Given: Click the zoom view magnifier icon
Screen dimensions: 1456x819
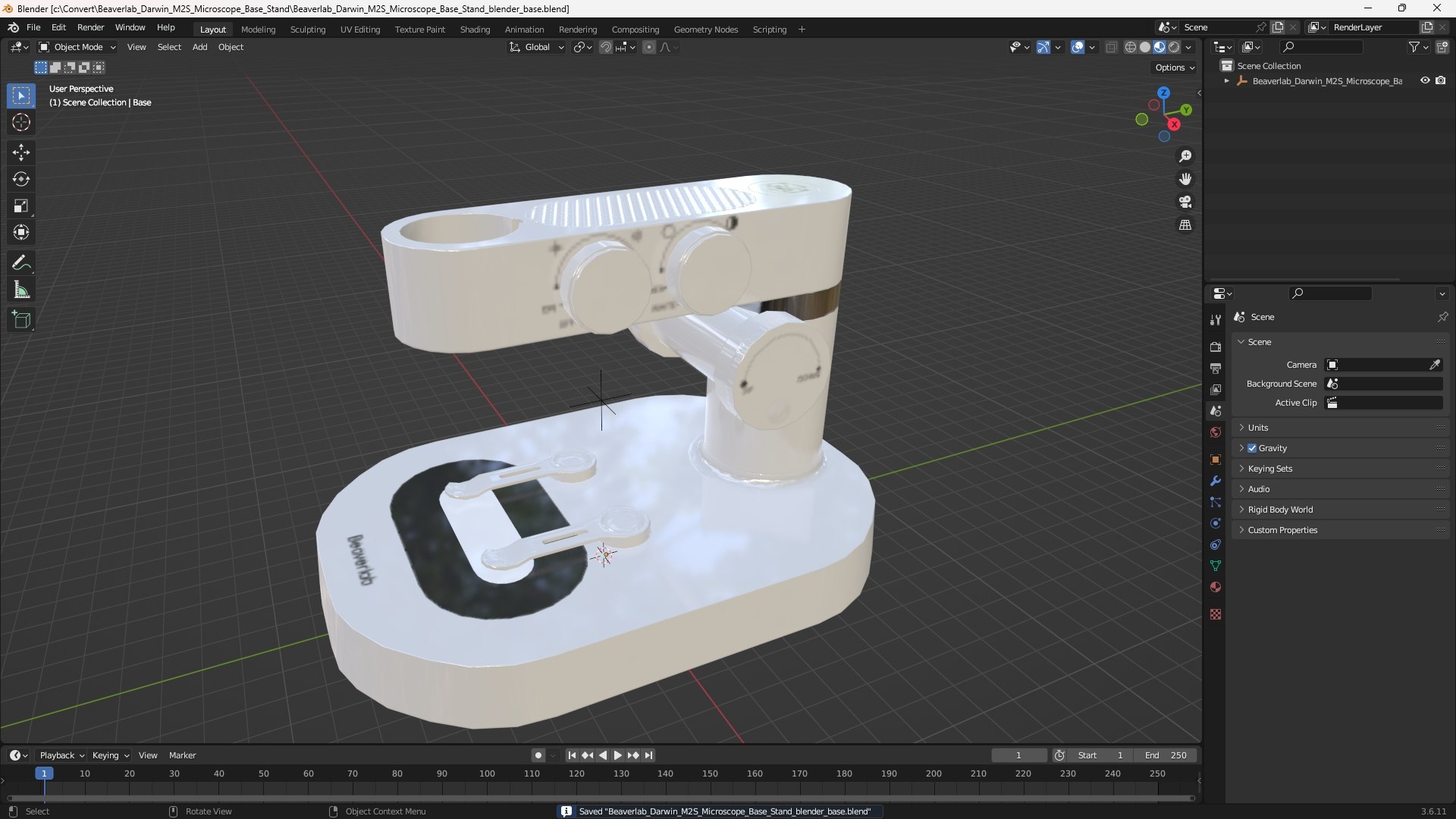Looking at the screenshot, I should (x=1185, y=156).
